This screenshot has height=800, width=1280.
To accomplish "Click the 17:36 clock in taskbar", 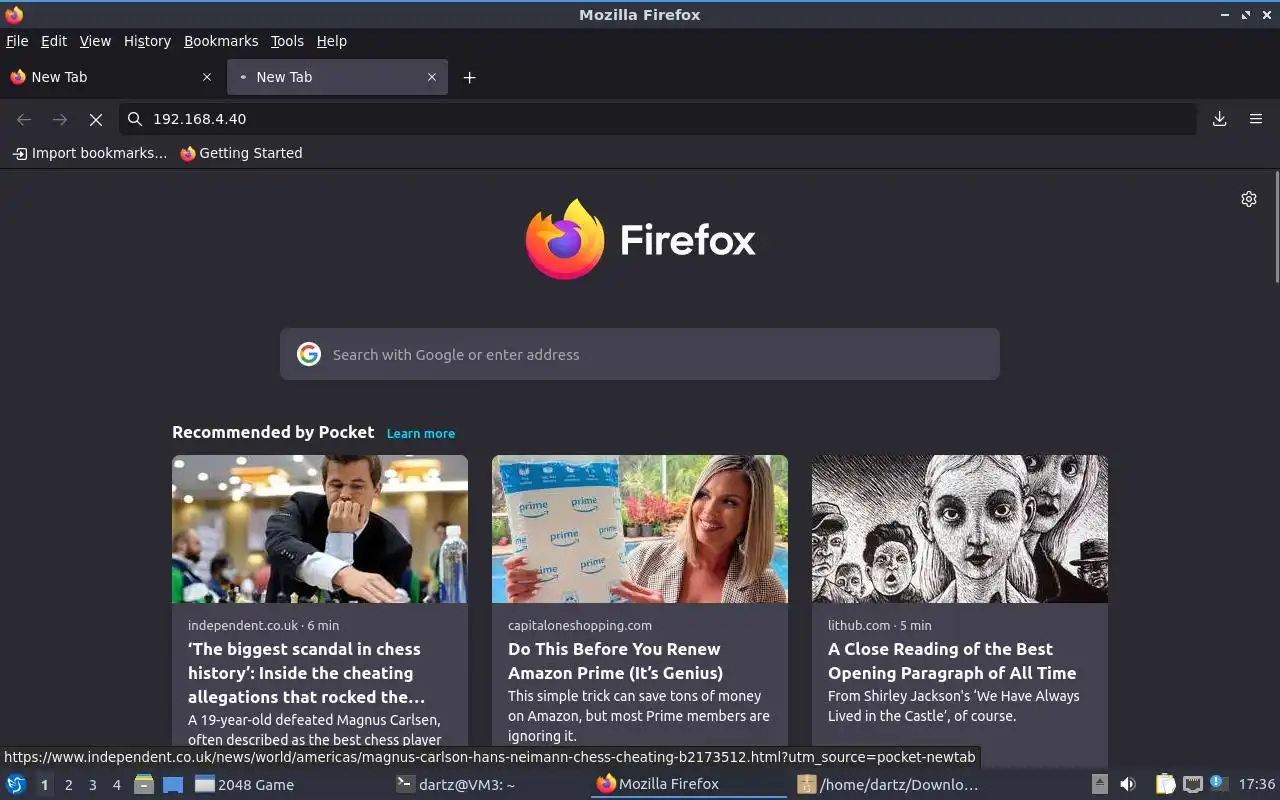I will pos(1257,784).
